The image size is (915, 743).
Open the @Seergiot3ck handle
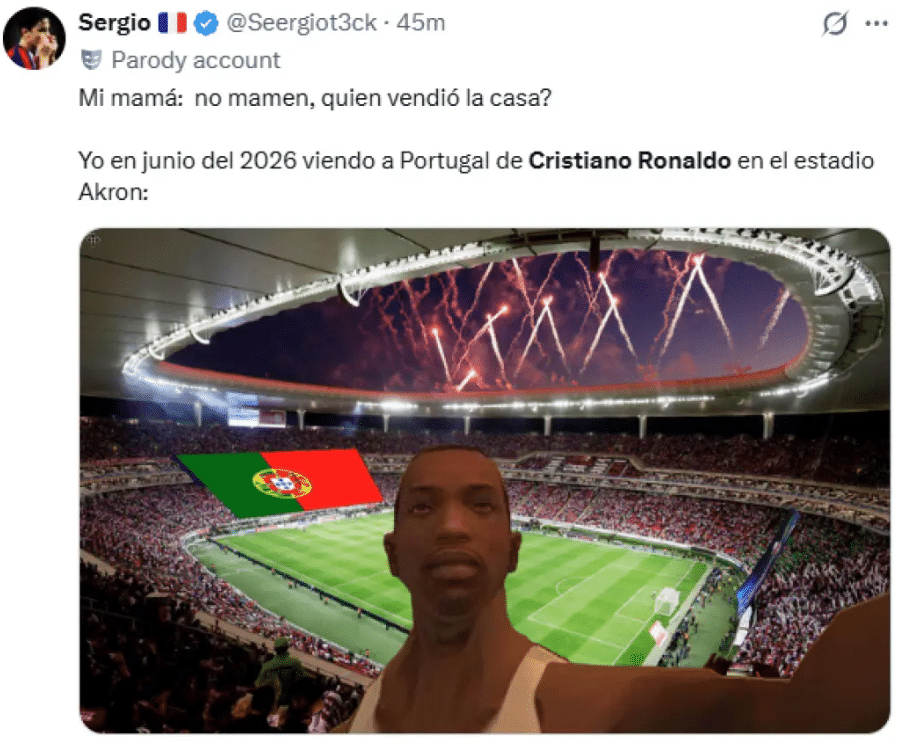click(301, 23)
